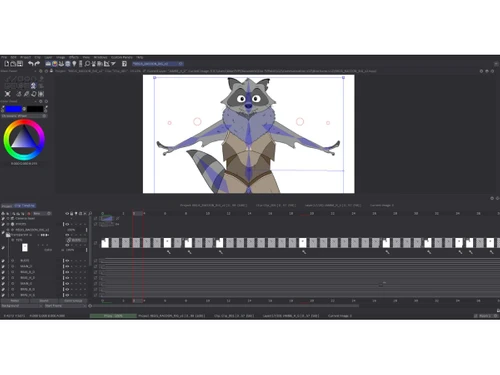Click frame 10 on the top timeline ruler
The image size is (500, 375).
point(207,213)
